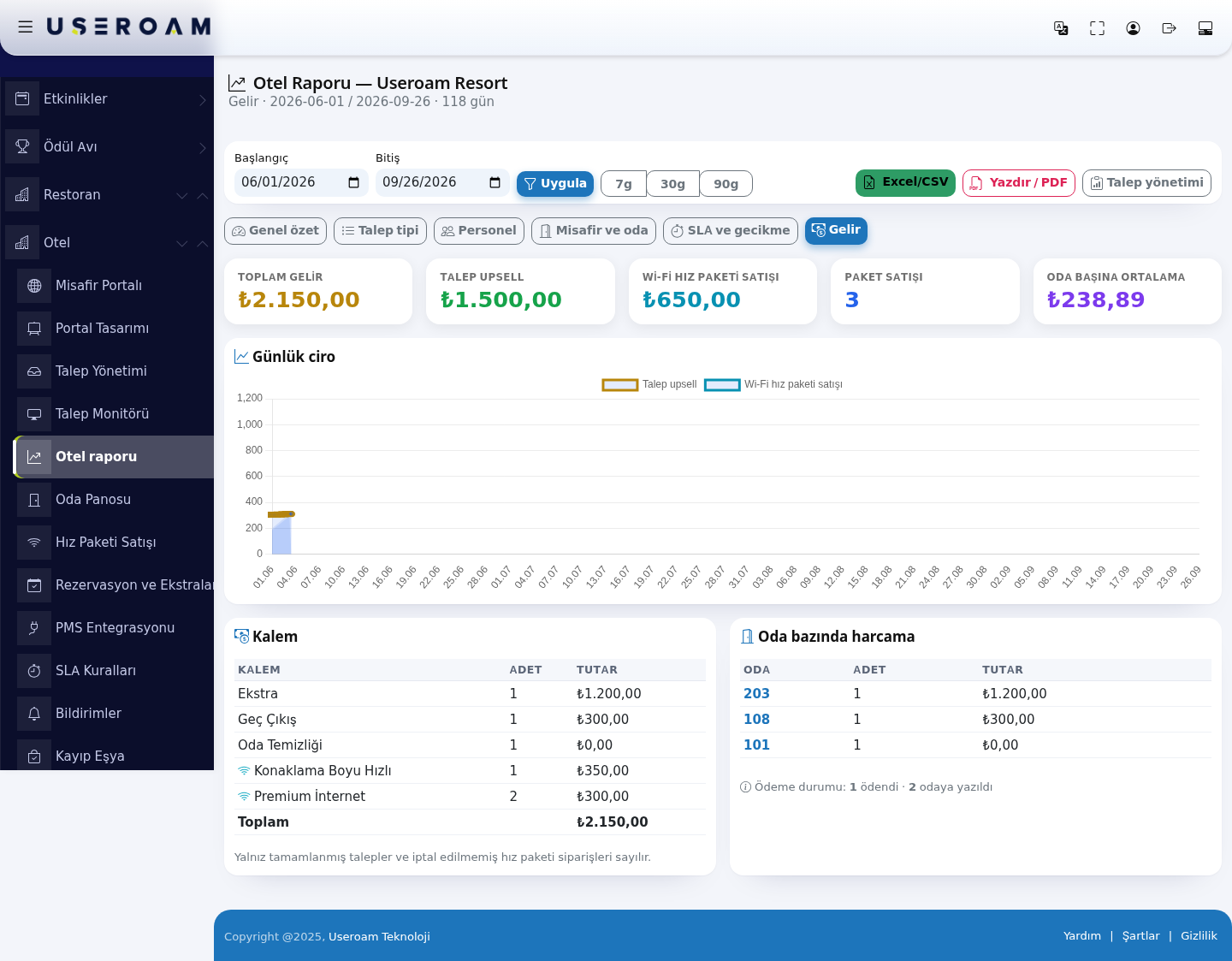The image size is (1232, 961).
Task: Select the 90g quick range
Action: tap(726, 184)
